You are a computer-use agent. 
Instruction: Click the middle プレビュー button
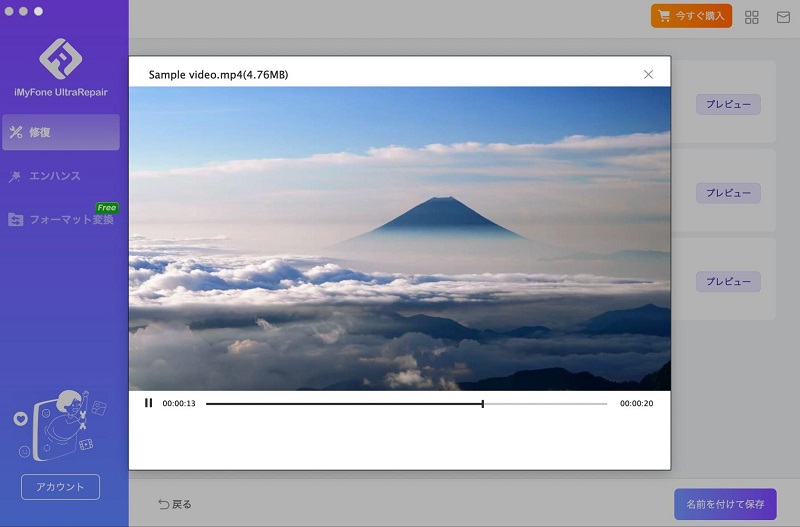click(x=728, y=193)
